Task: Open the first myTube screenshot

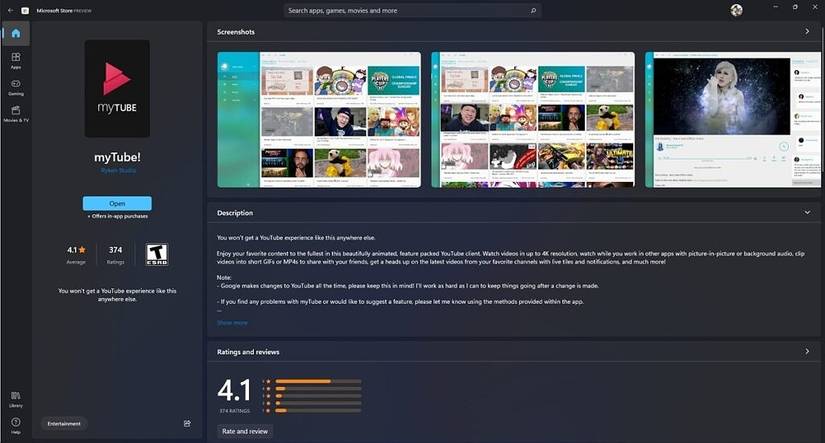Action: point(319,119)
